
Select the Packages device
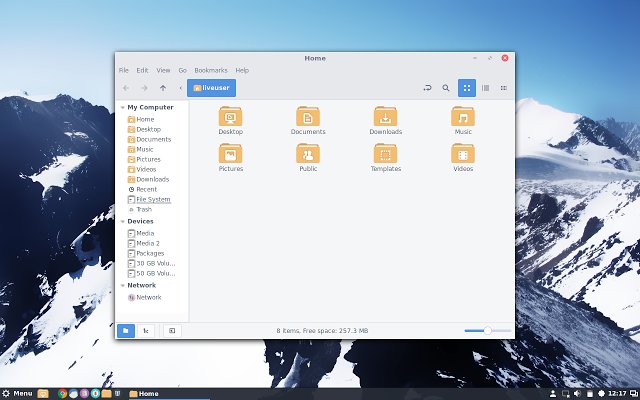pos(146,253)
